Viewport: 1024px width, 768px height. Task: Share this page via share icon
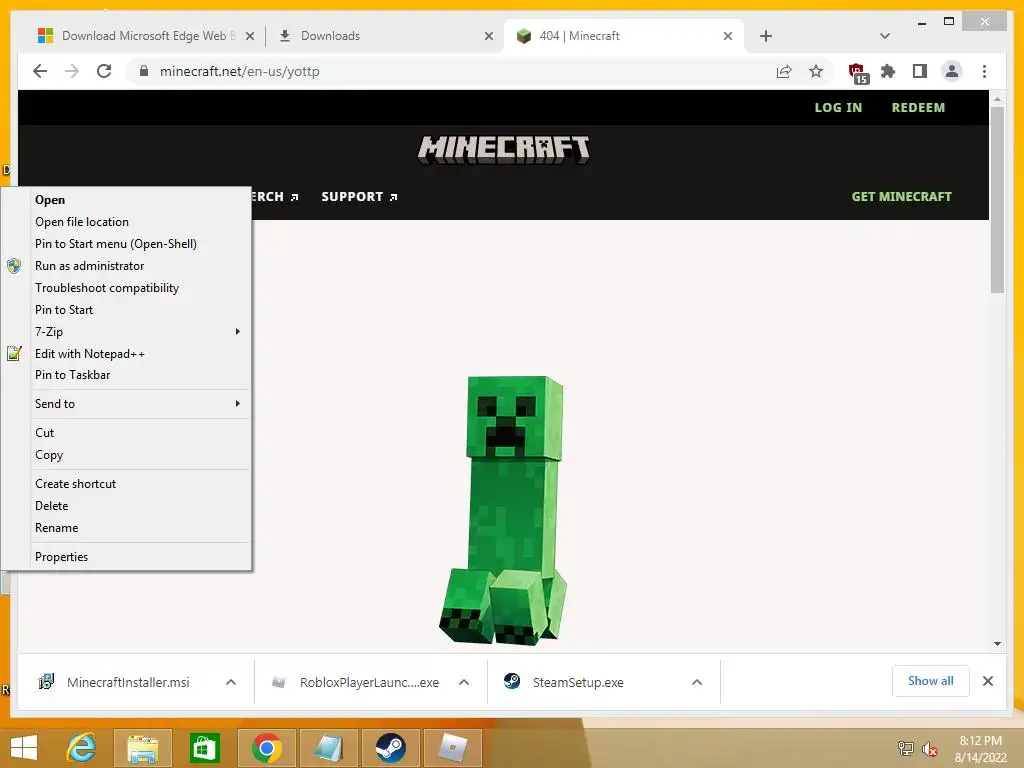click(784, 71)
